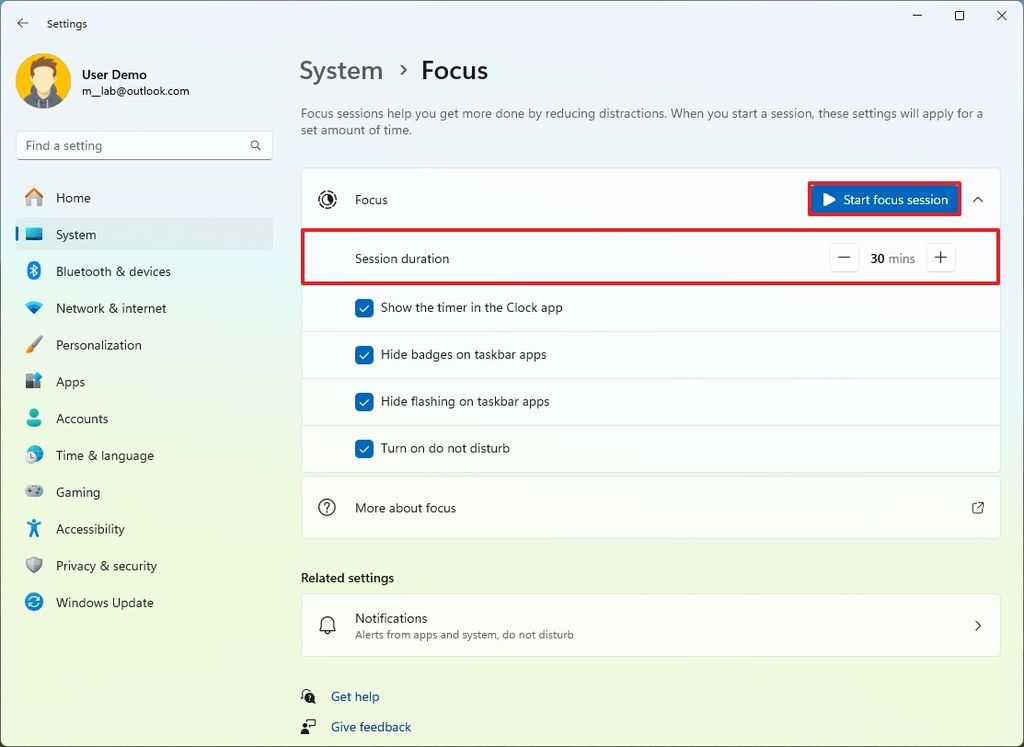Screen dimensions: 1024x747
Task: Select the Network & internet globe icon
Action: (33, 308)
